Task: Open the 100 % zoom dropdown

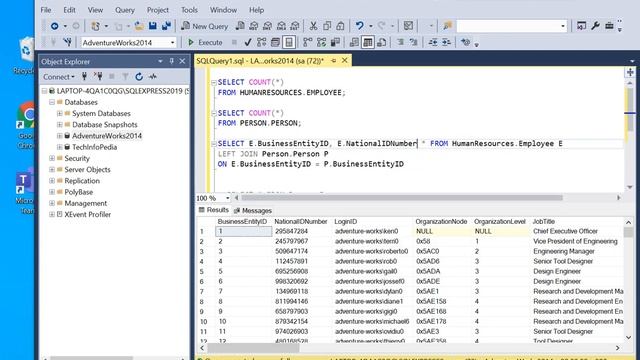Action: pyautogui.click(x=227, y=198)
